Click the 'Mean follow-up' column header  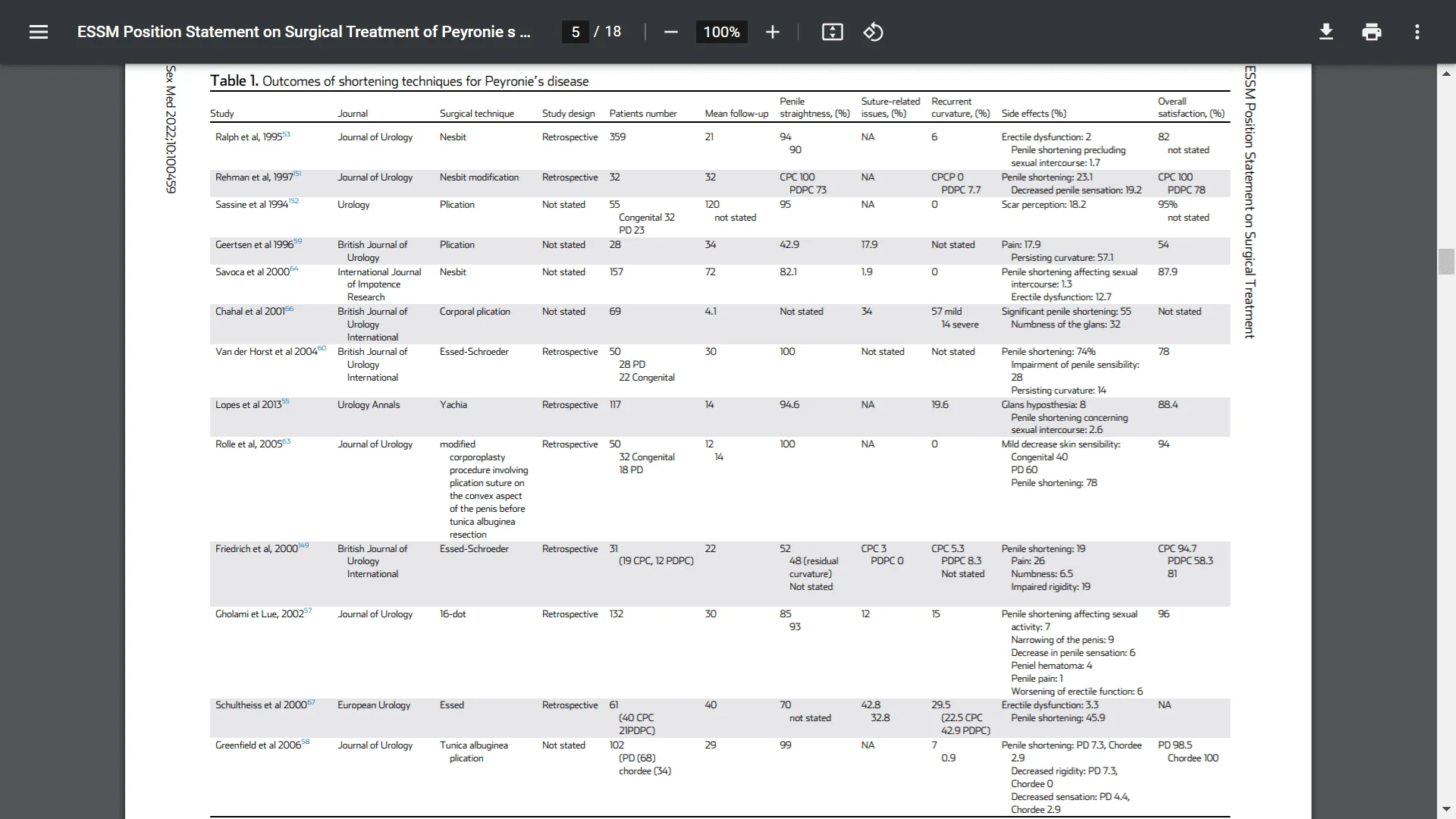(x=736, y=114)
